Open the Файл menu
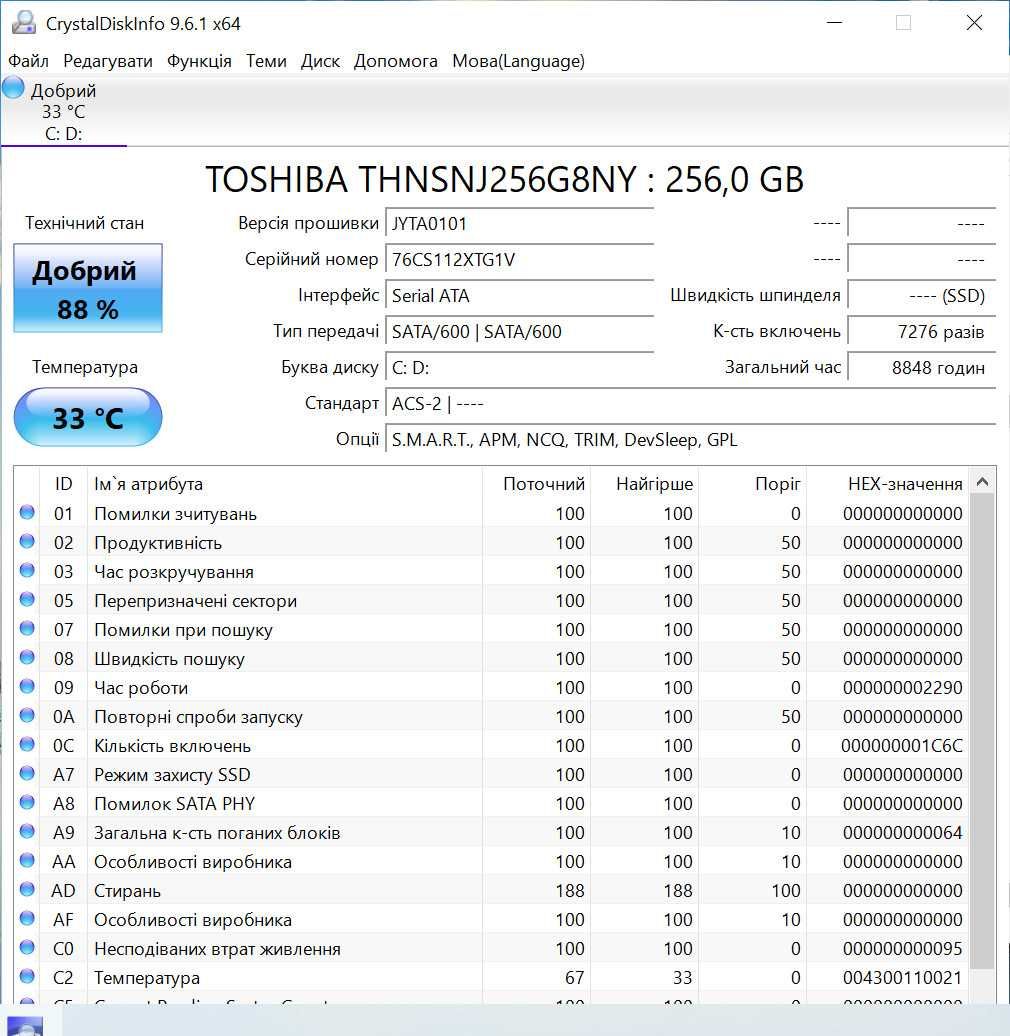The width and height of the screenshot is (1010, 1036). coord(28,61)
